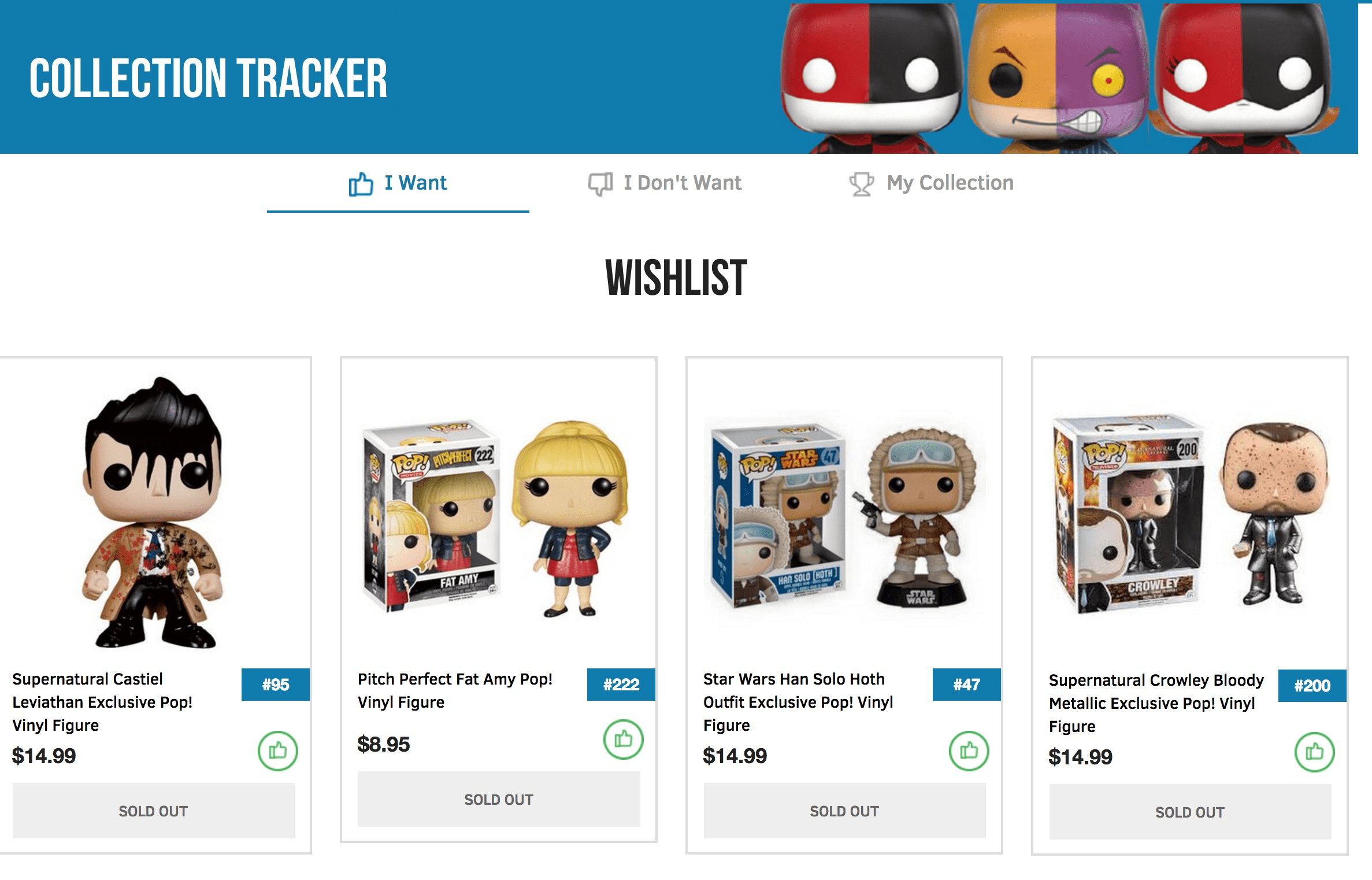1372x880 pixels.
Task: Click the Castiel Leviathan figure product image
Action: 153,512
